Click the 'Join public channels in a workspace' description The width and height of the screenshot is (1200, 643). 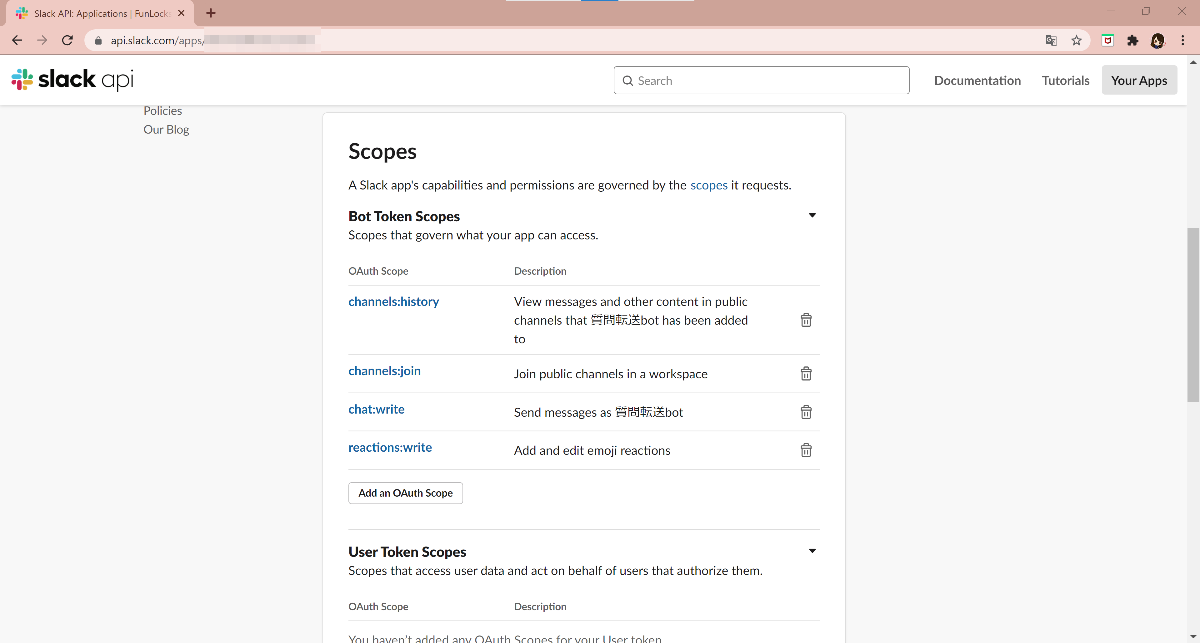(x=611, y=374)
